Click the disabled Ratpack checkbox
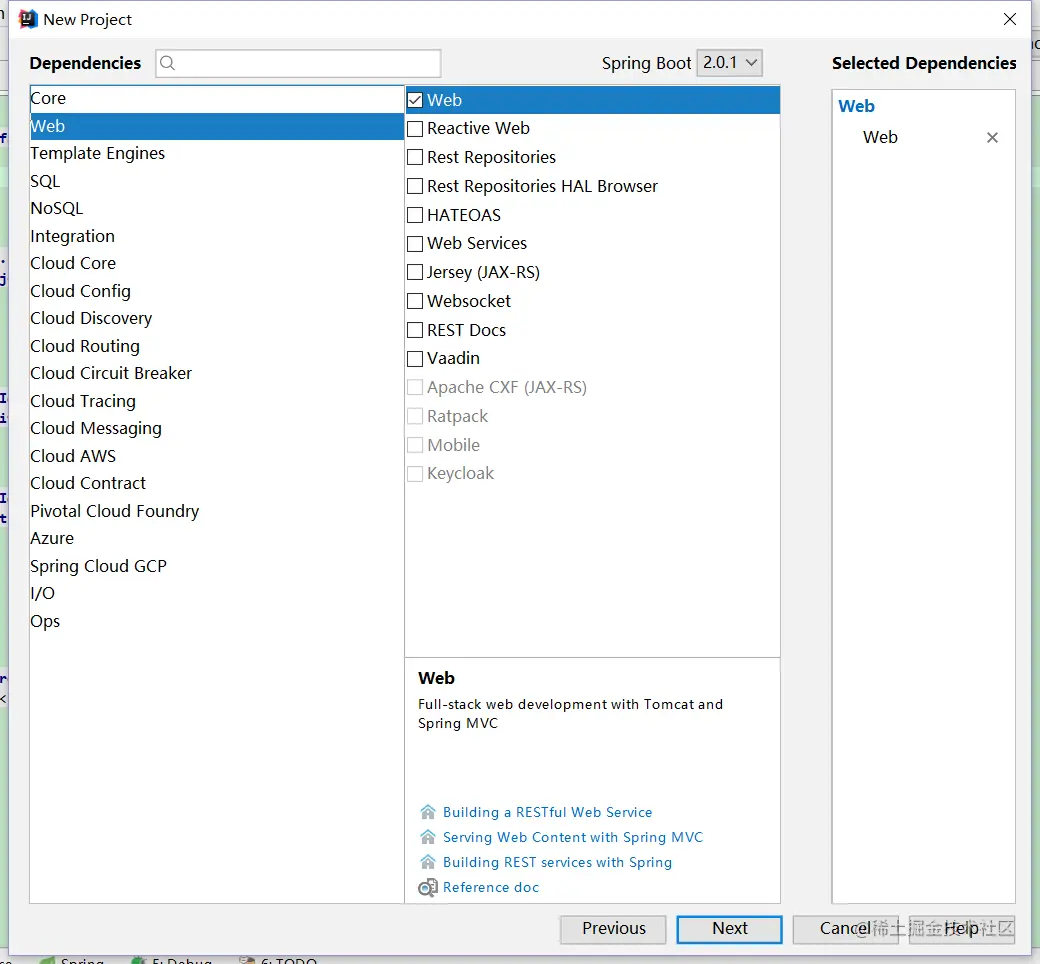The image size is (1040, 964). tap(415, 416)
